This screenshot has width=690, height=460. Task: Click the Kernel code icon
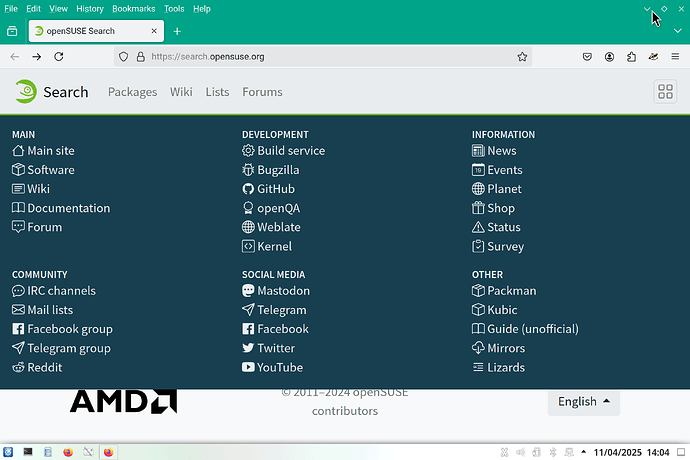pos(248,246)
